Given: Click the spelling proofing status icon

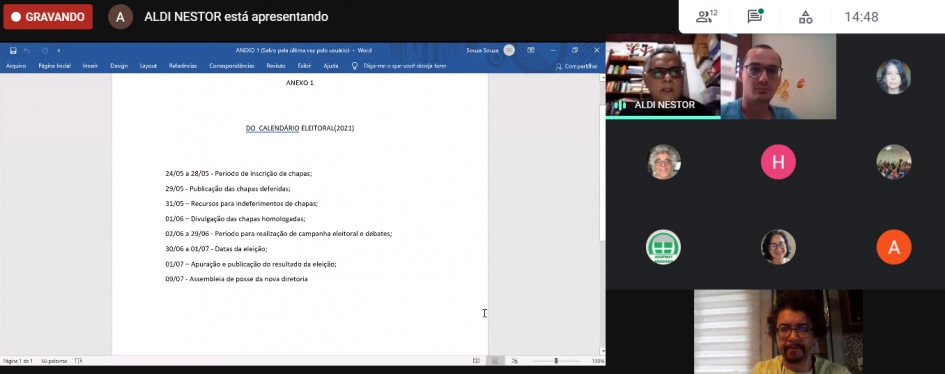Looking at the screenshot, I should 78,361.
